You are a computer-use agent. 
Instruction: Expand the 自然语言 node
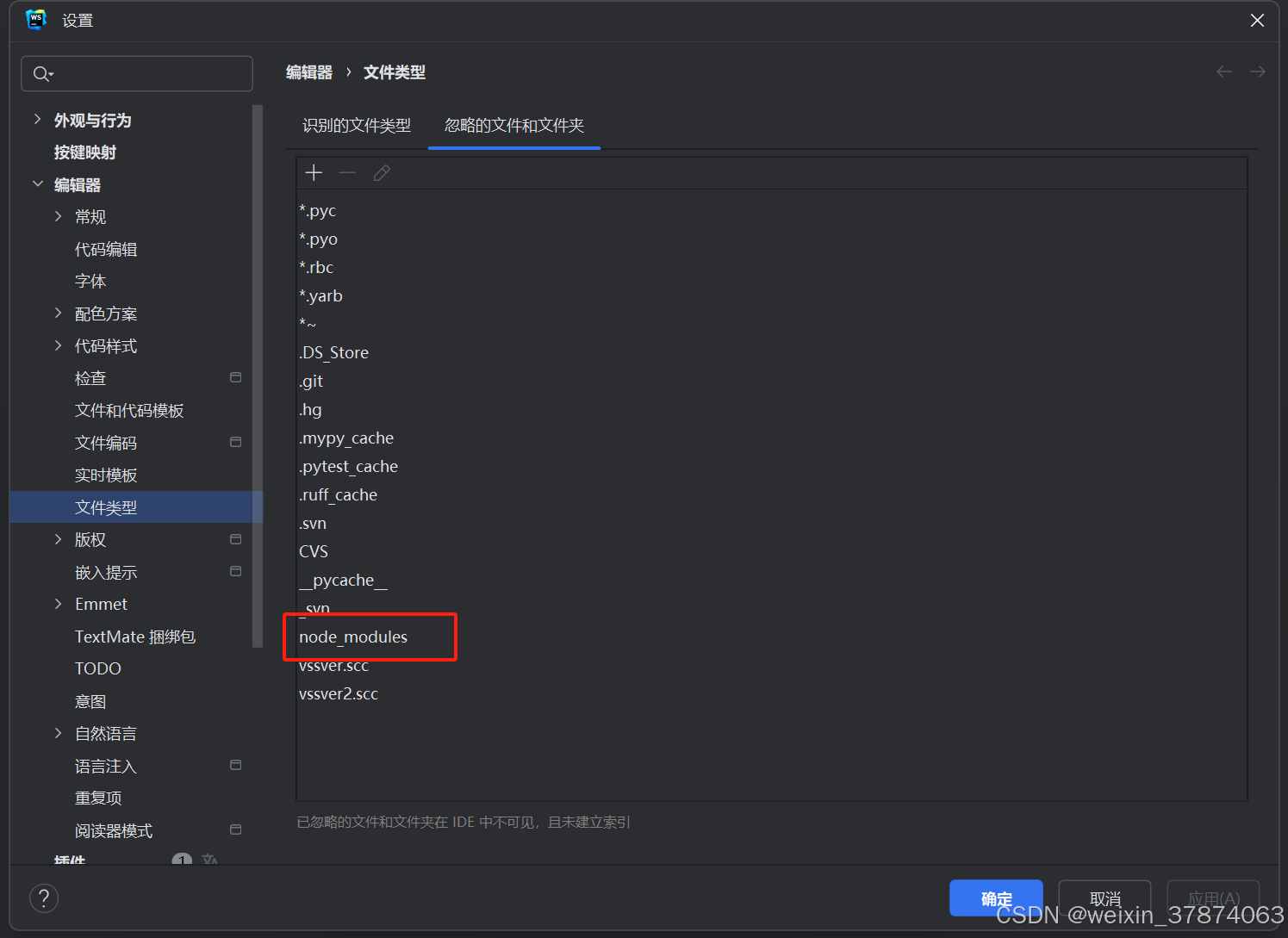tap(57, 732)
